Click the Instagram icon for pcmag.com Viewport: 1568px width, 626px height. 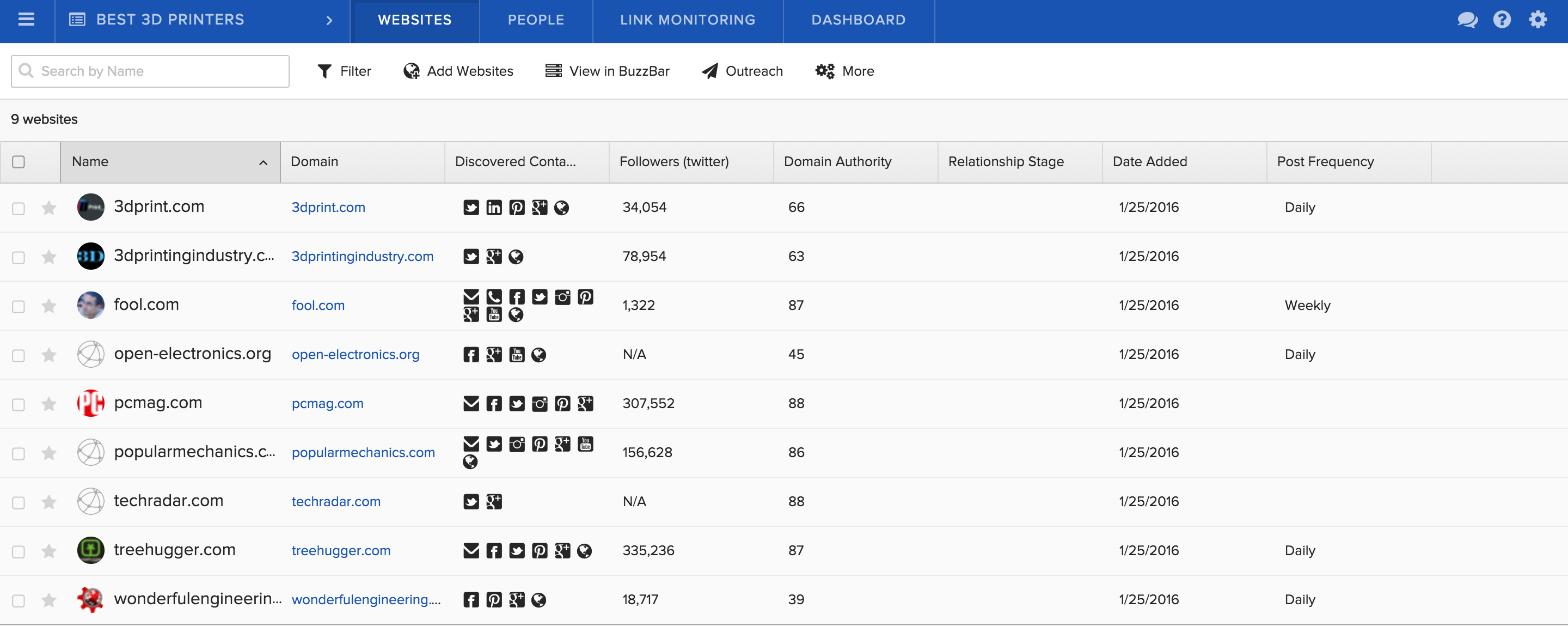click(x=540, y=404)
